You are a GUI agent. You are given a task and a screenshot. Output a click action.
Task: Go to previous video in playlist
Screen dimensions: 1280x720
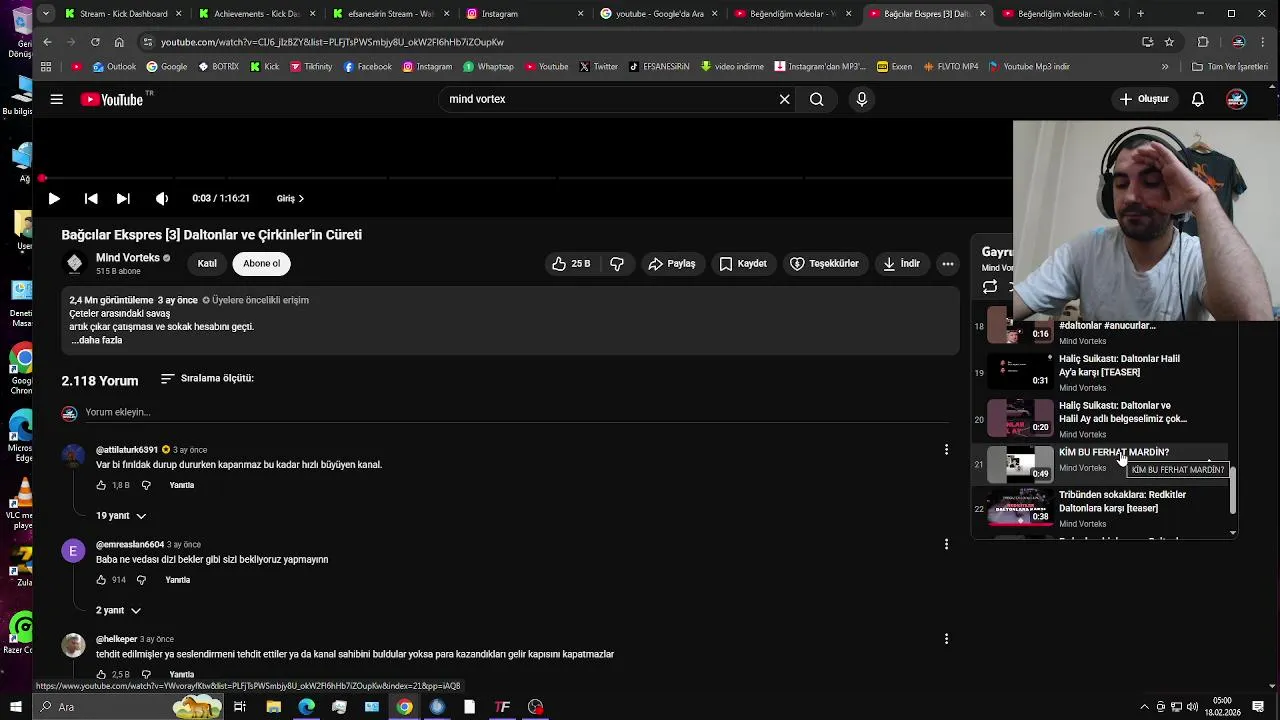(x=91, y=198)
